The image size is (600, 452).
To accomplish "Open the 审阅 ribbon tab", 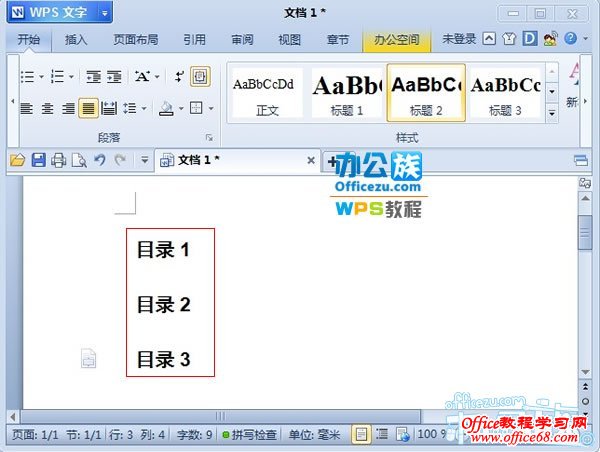I will [x=242, y=39].
